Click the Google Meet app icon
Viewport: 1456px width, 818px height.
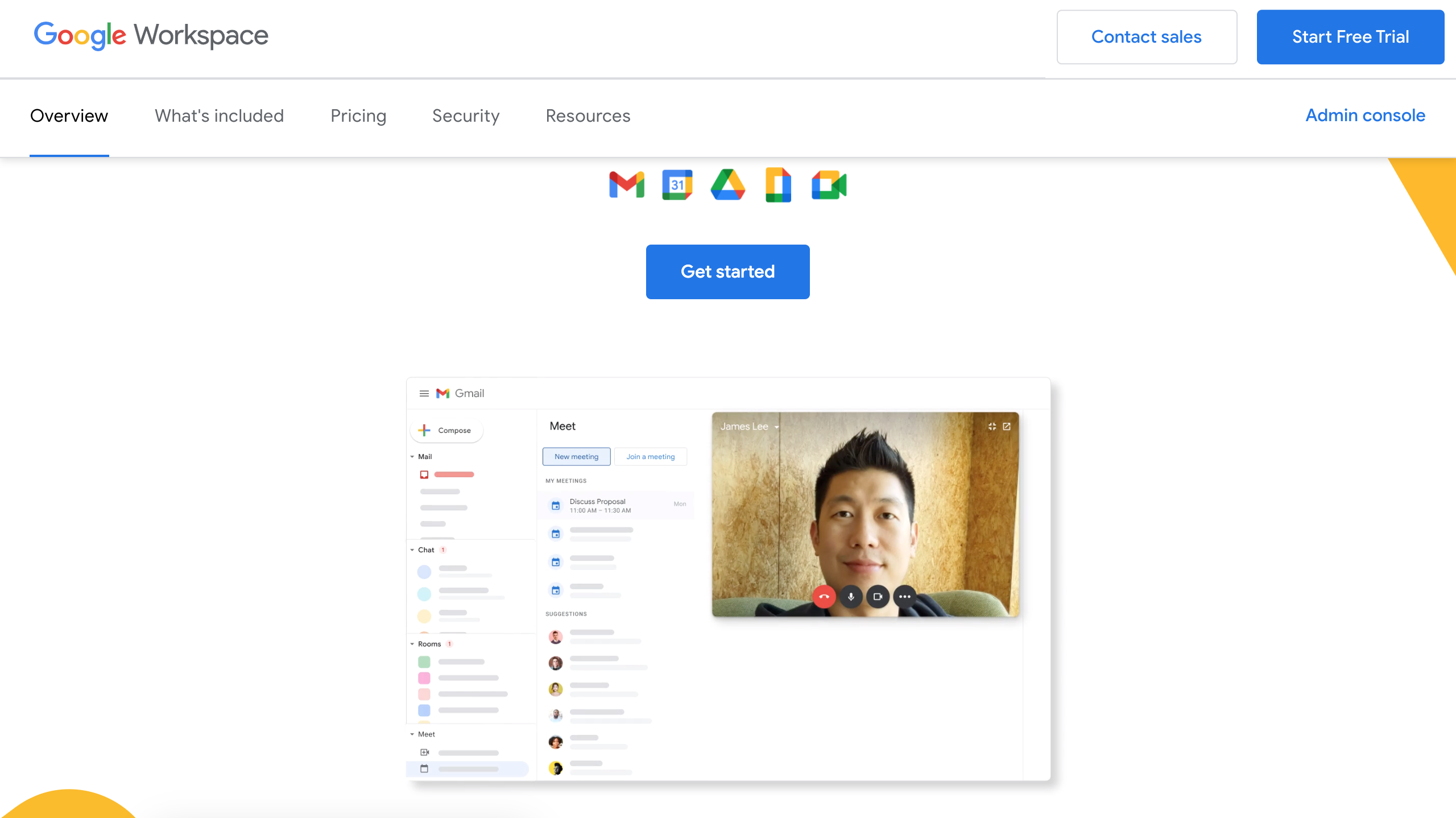tap(829, 185)
